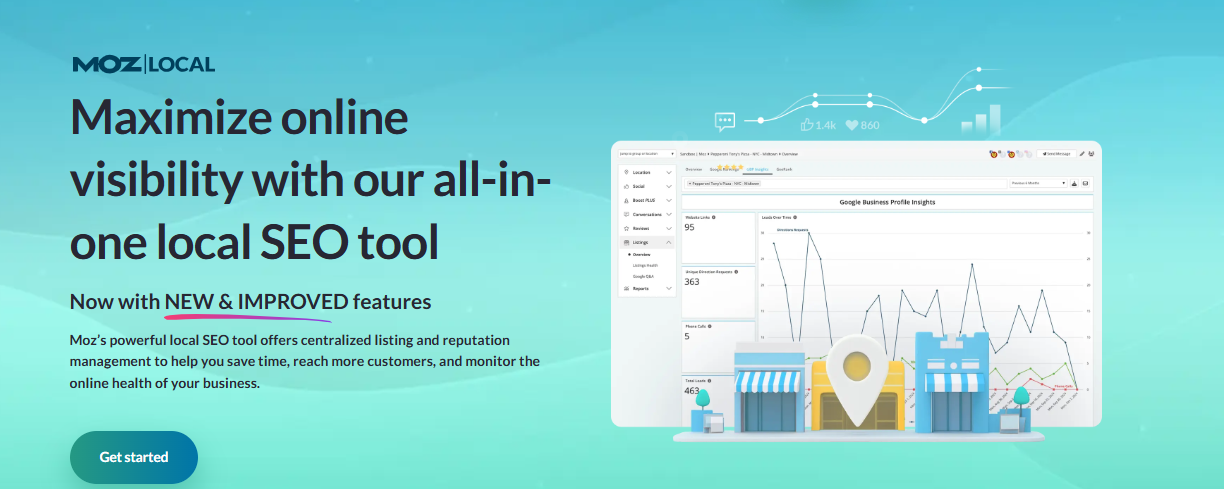Click the user profile icon in the dashboard header

(1091, 154)
